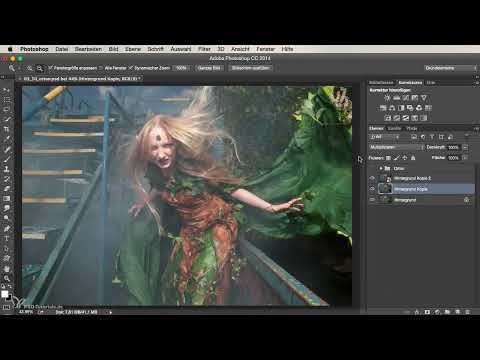This screenshot has height=360, width=480.
Task: Click the background color swatch
Action: [x=9, y=298]
